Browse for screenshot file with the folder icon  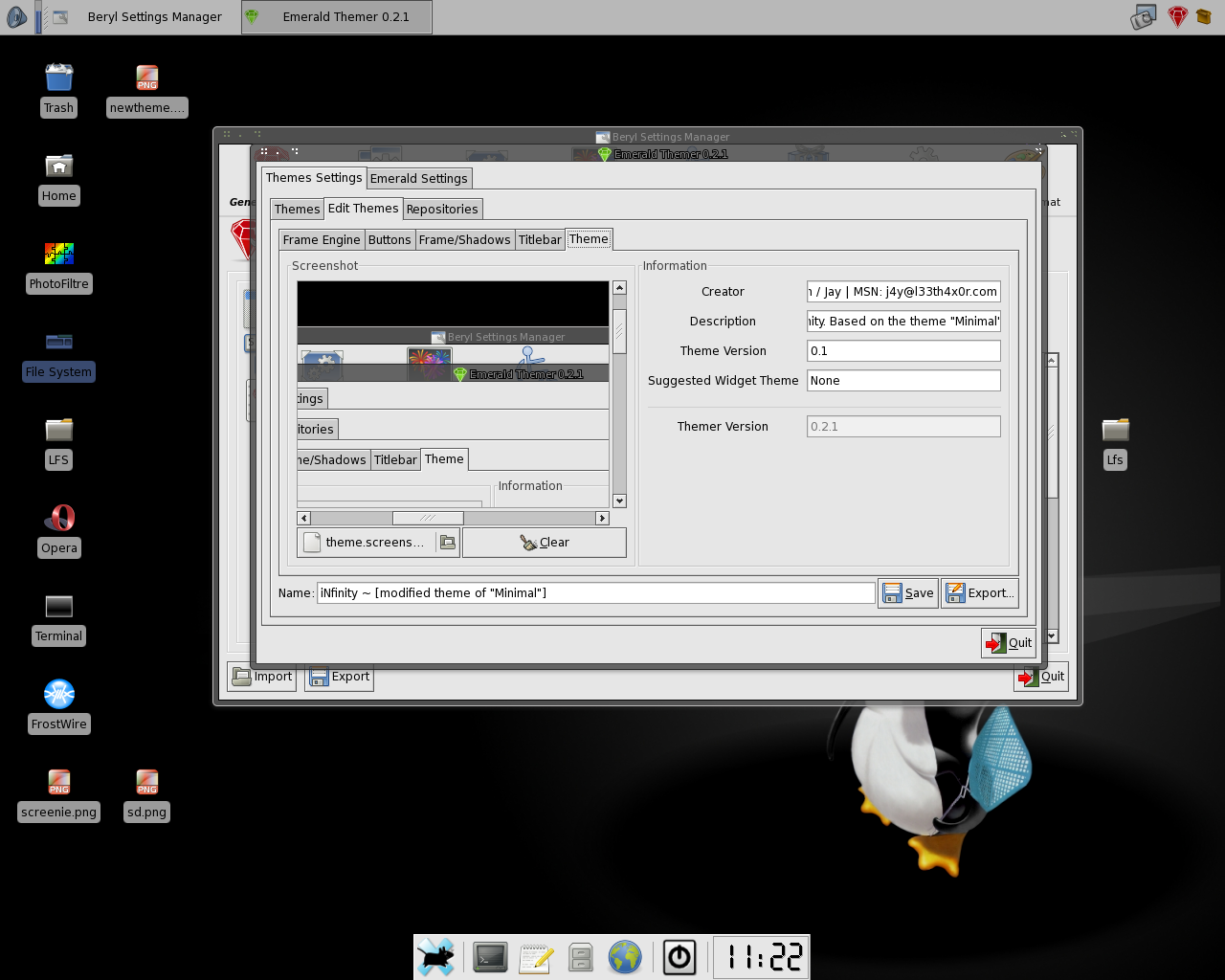[447, 542]
